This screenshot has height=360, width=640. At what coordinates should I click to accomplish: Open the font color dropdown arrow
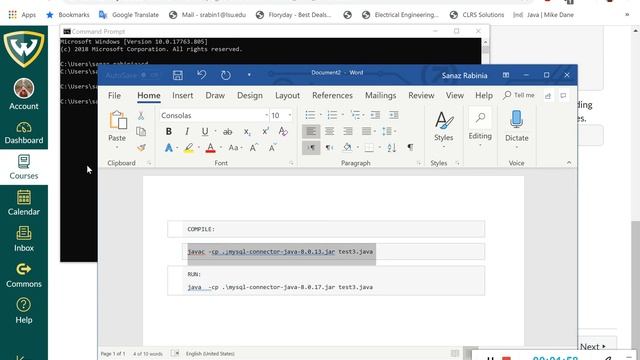click(221, 148)
